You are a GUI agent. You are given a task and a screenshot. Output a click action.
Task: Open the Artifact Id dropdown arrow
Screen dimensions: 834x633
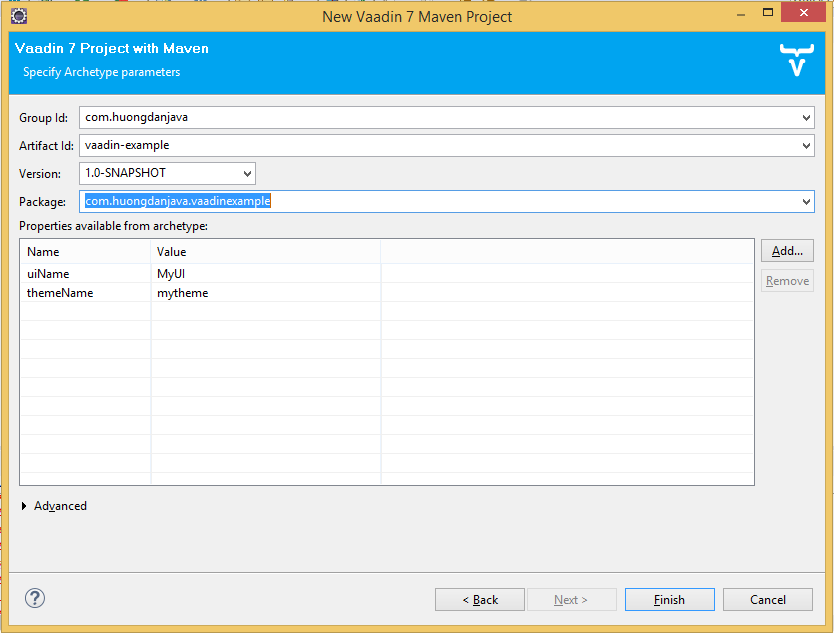tap(806, 146)
